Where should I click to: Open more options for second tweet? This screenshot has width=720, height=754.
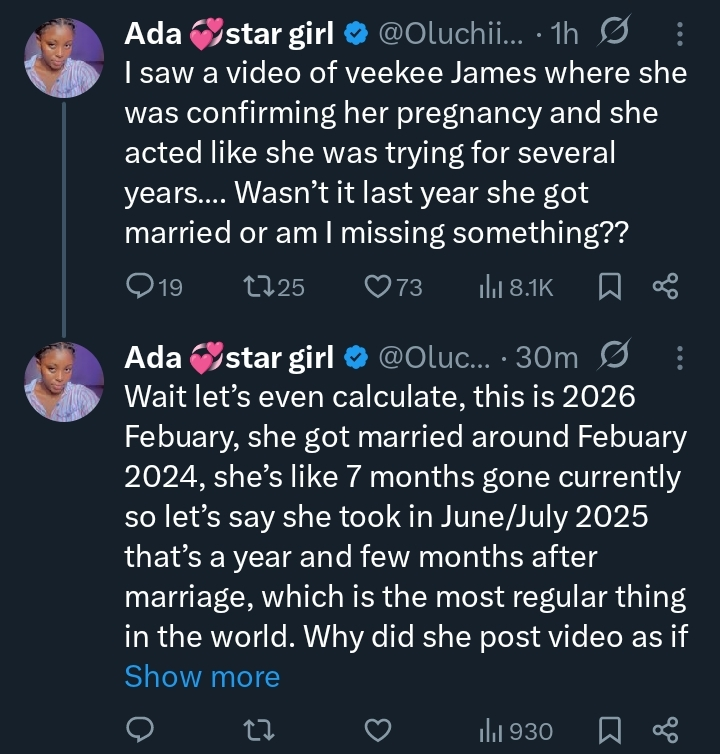(680, 357)
